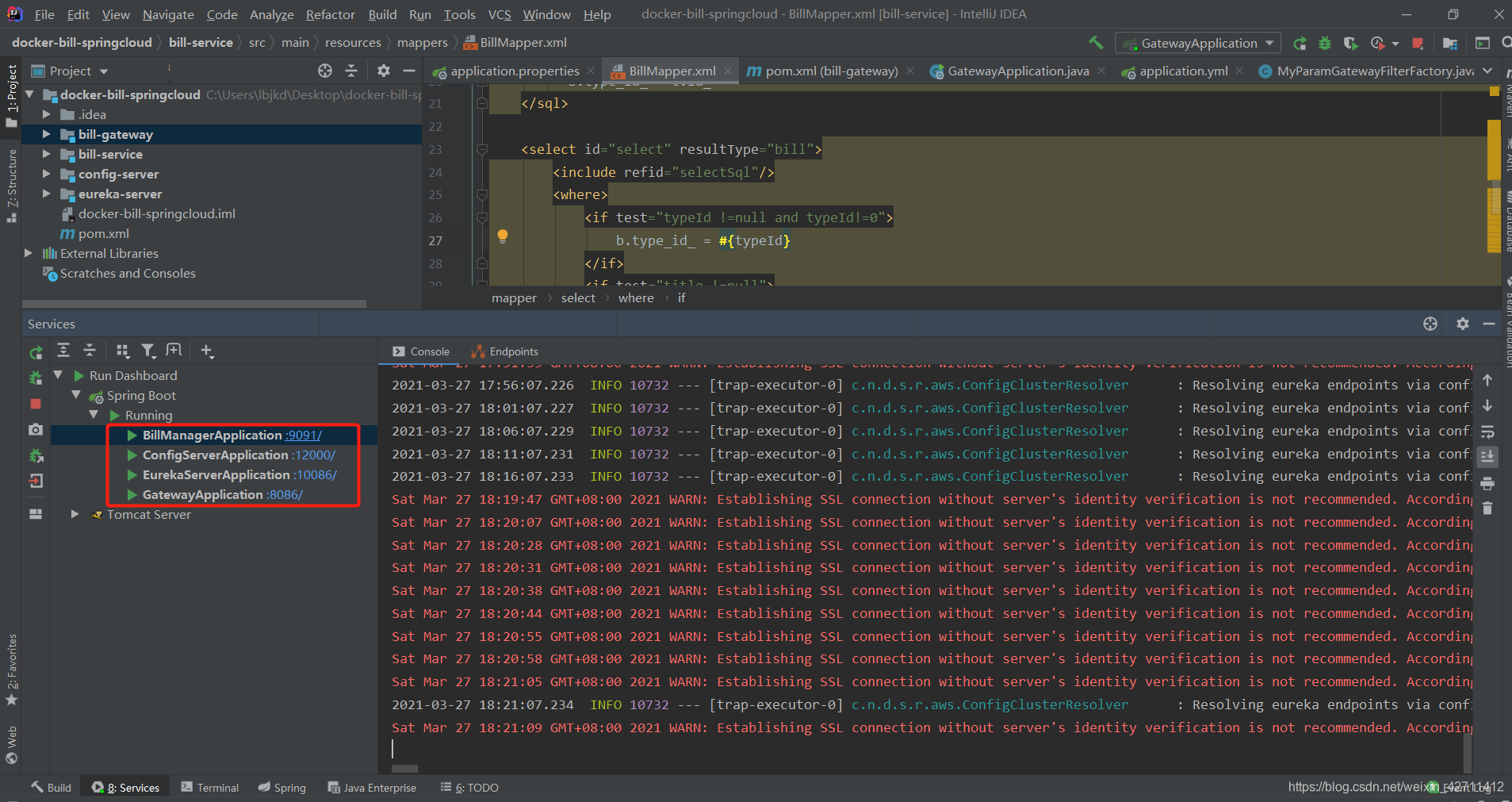Click 'resources' in the navigation breadcrumb
This screenshot has width=1512, height=802.
point(353,43)
